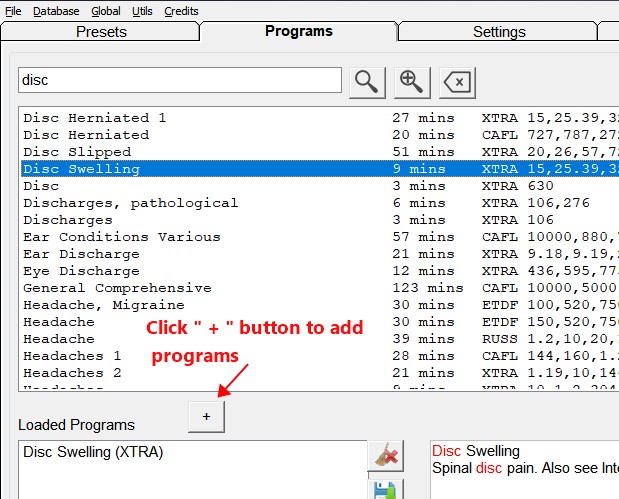Viewport: 619px width, 499px height.
Task: Click the magnifying glass search icon
Action: 367,82
